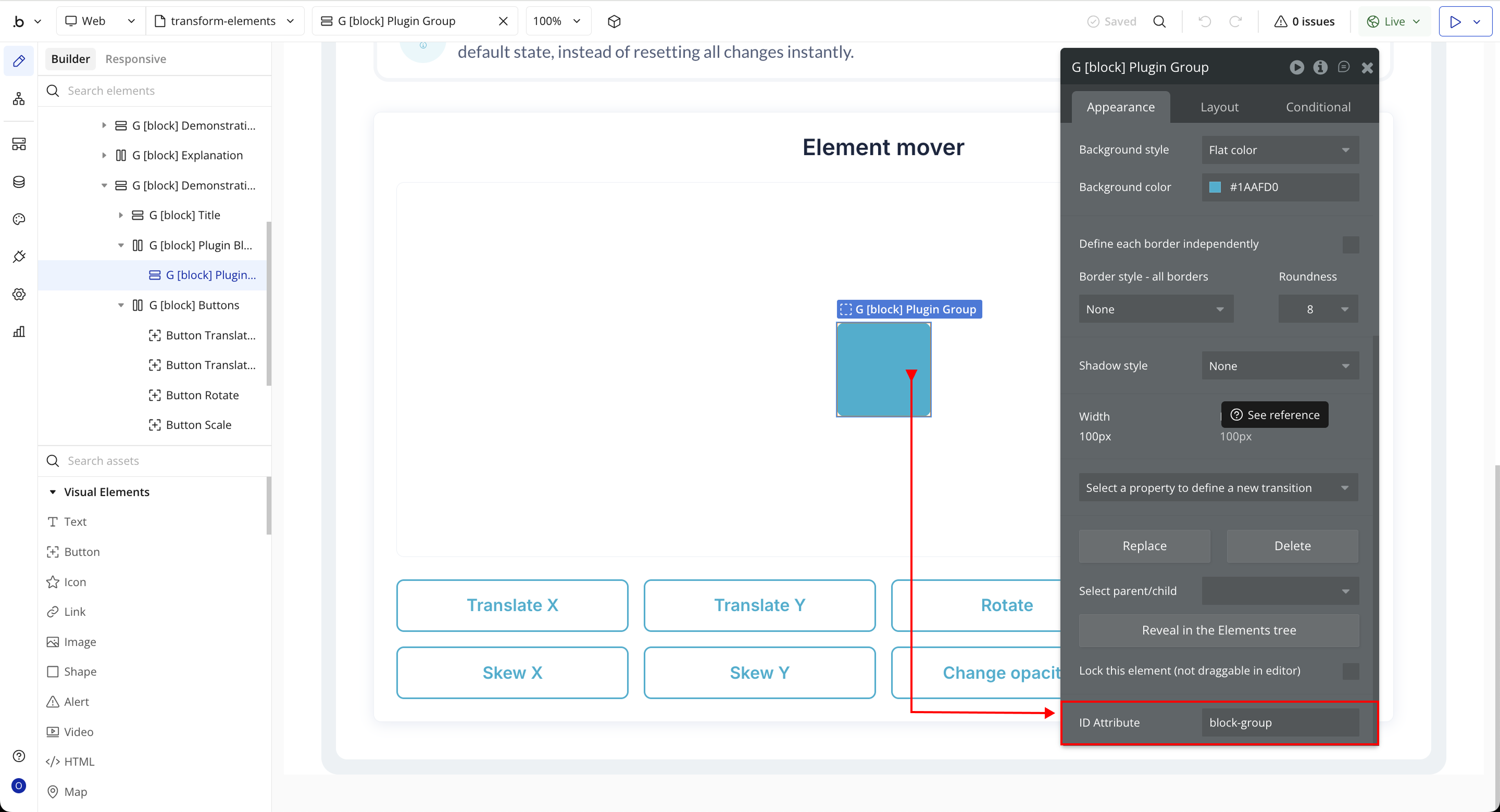Switch to the Responsive tab

135,59
